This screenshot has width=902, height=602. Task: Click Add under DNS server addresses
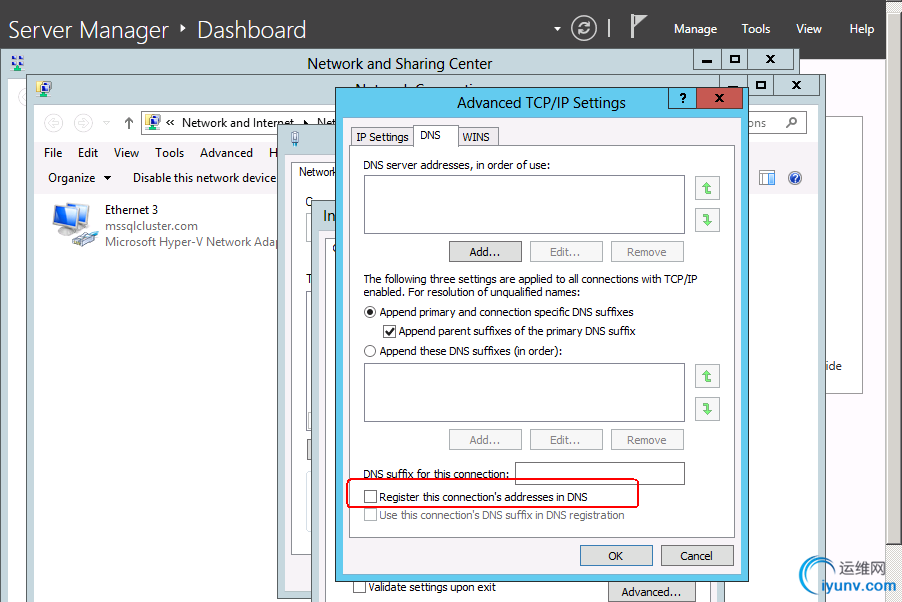(485, 252)
